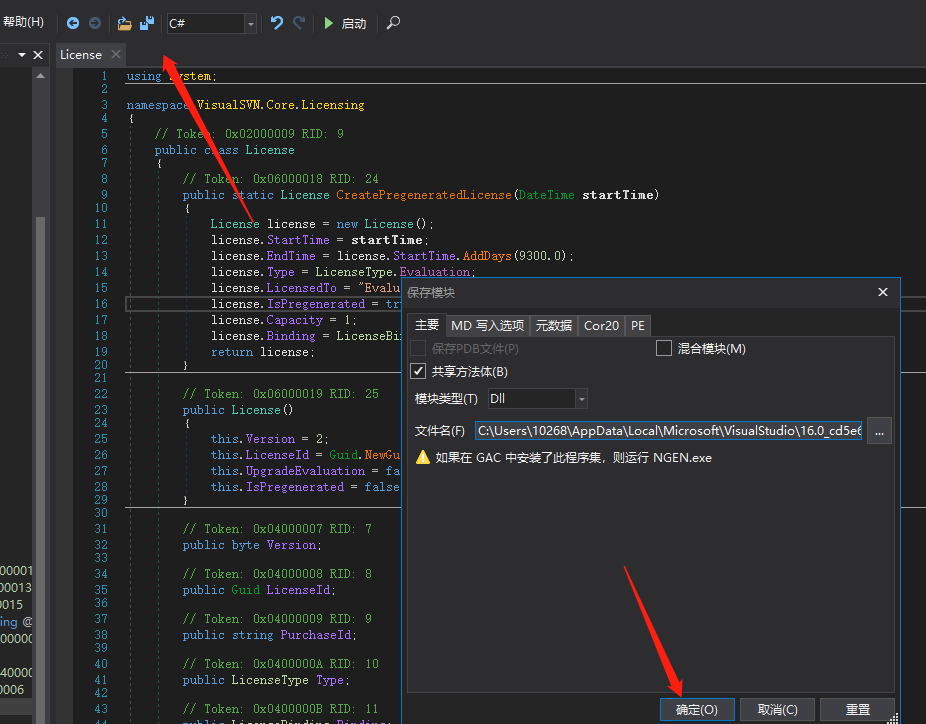Switch to the PE tab
926x724 pixels.
coord(637,325)
